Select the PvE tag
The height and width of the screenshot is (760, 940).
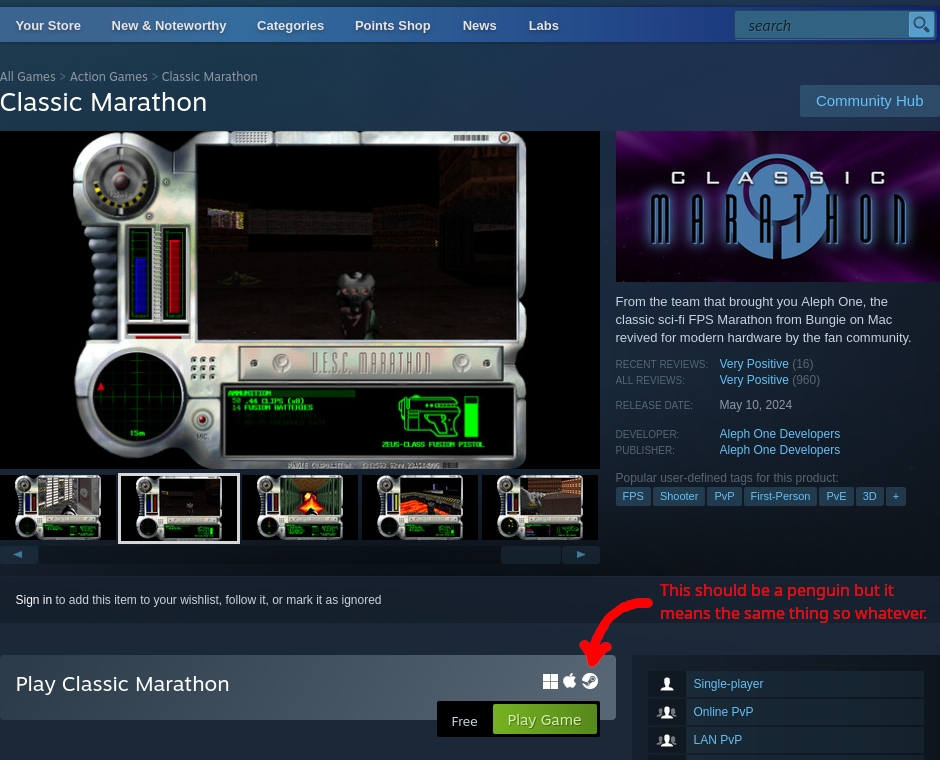tap(836, 496)
